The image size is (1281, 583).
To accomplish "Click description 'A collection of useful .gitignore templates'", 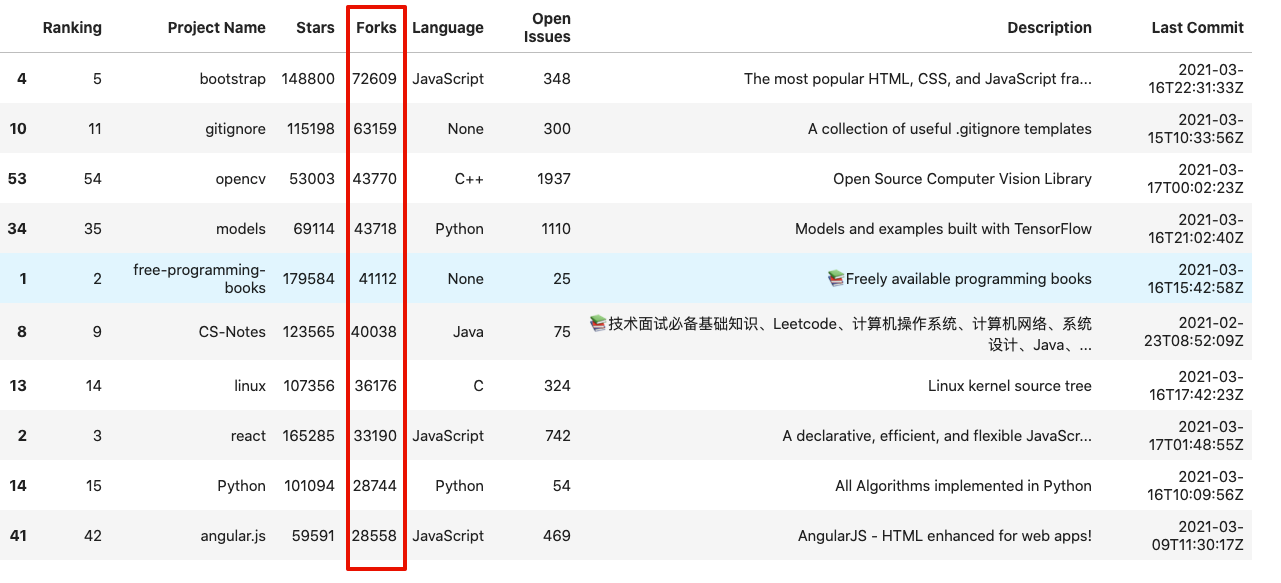I will 950,129.
